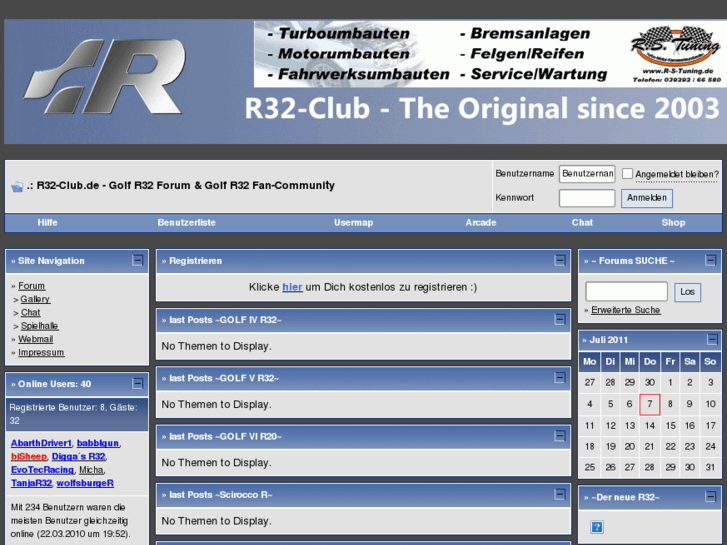The height and width of the screenshot is (545, 727).
Task: Click the So weekday header in calendar
Action: click(710, 362)
